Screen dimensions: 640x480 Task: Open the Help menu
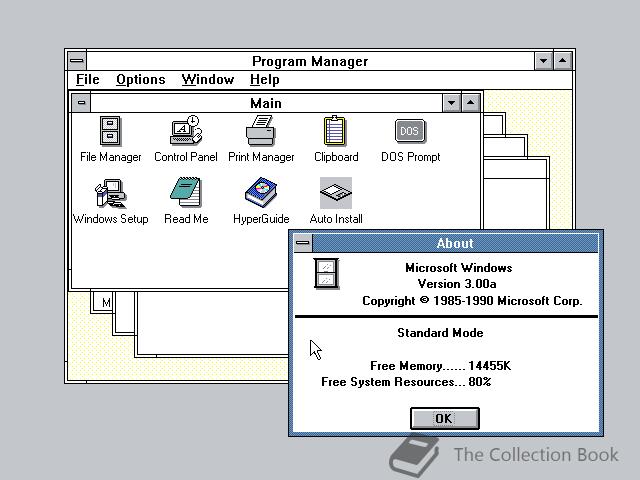click(264, 80)
